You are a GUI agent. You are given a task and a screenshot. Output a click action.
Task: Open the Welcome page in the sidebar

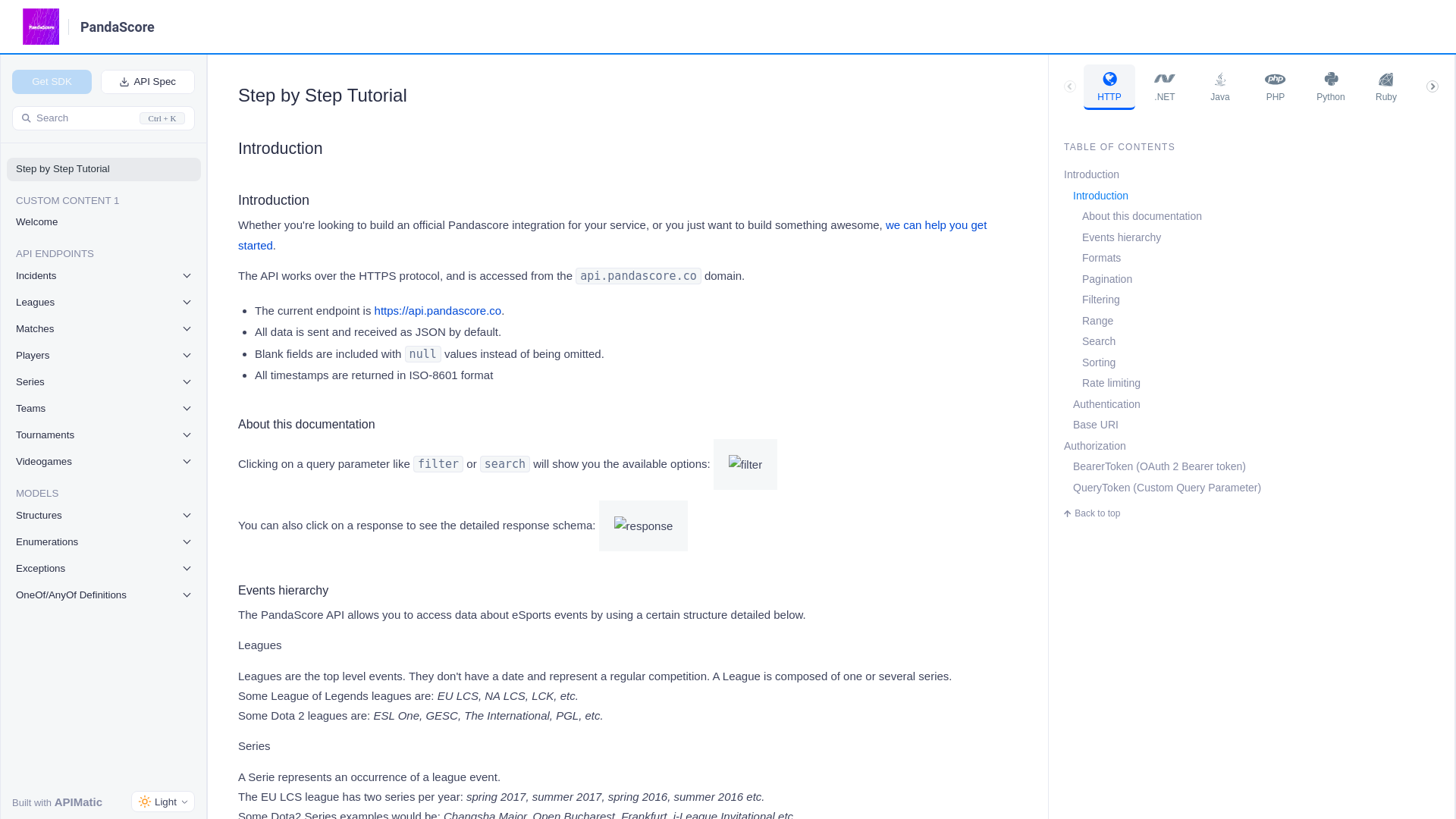pyautogui.click(x=104, y=222)
